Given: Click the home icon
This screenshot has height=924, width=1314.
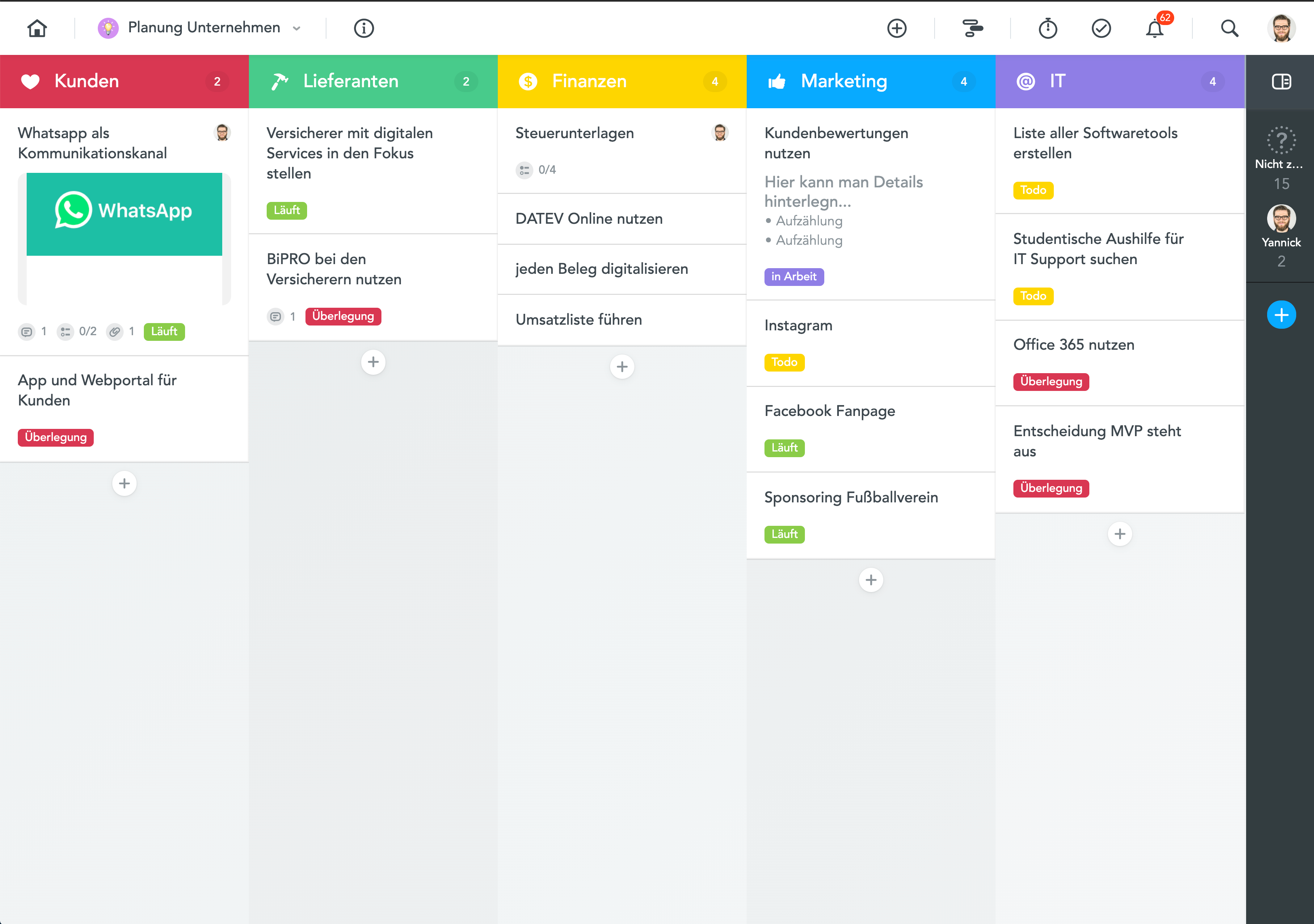Looking at the screenshot, I should click(x=37, y=28).
